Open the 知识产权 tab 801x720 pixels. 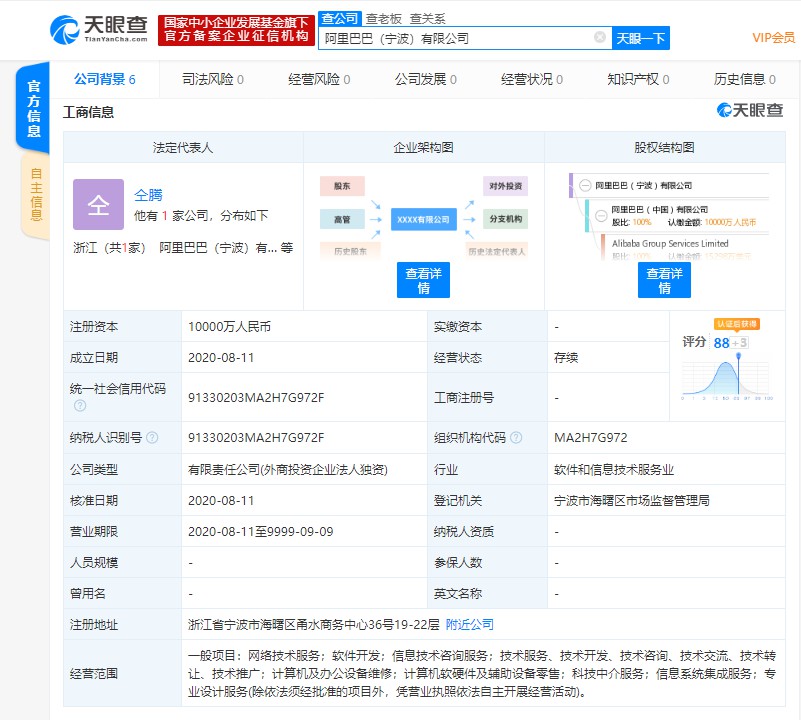click(x=638, y=79)
